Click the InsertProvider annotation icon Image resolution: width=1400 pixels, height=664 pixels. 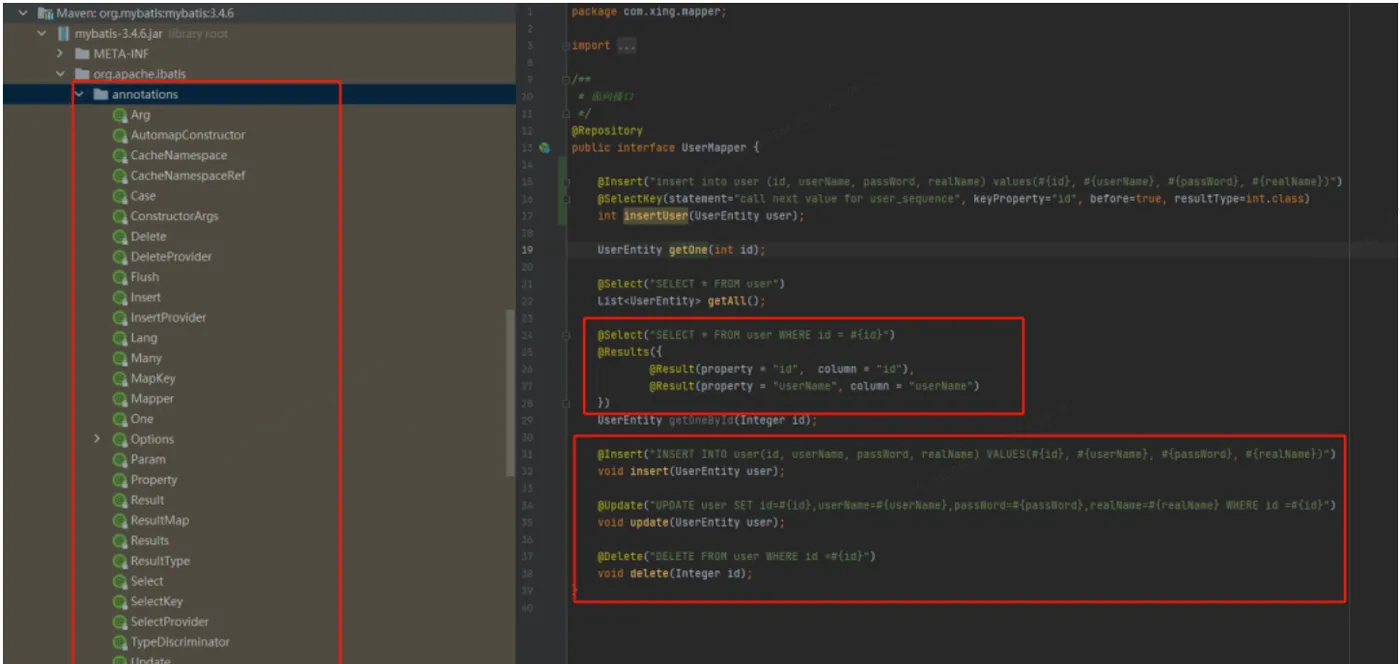120,317
